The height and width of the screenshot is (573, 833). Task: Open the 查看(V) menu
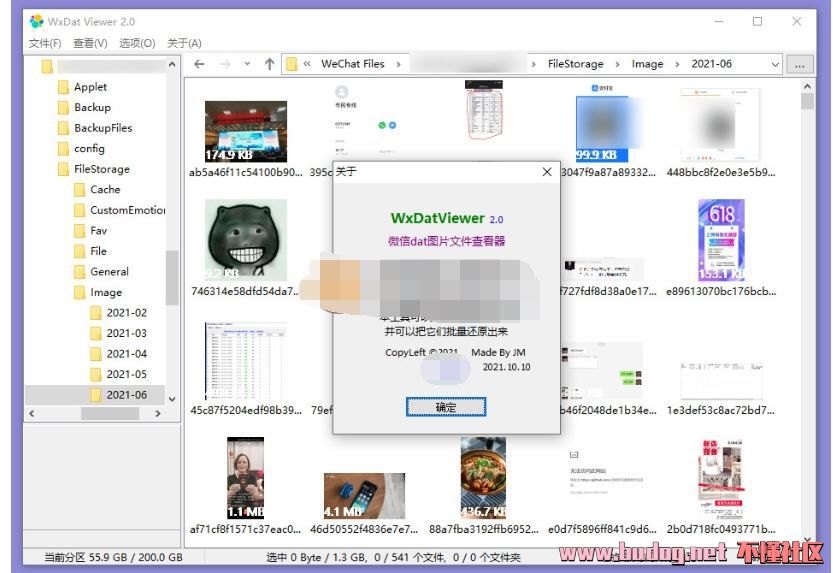pos(90,43)
